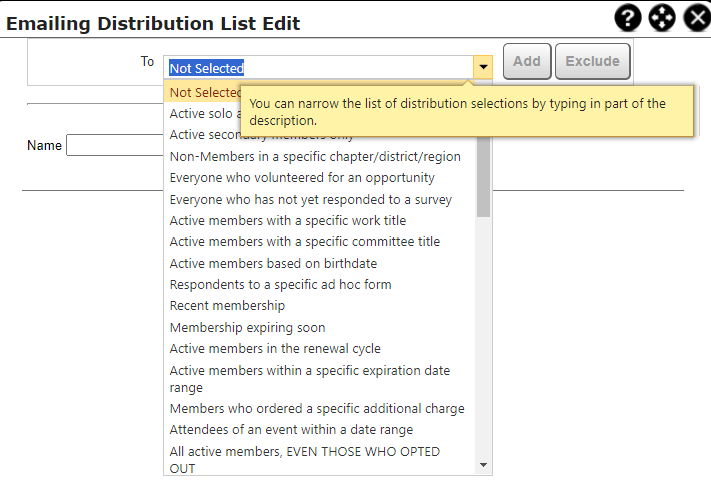Select Not Selected option in list
The image size is (711, 484).
click(202, 93)
